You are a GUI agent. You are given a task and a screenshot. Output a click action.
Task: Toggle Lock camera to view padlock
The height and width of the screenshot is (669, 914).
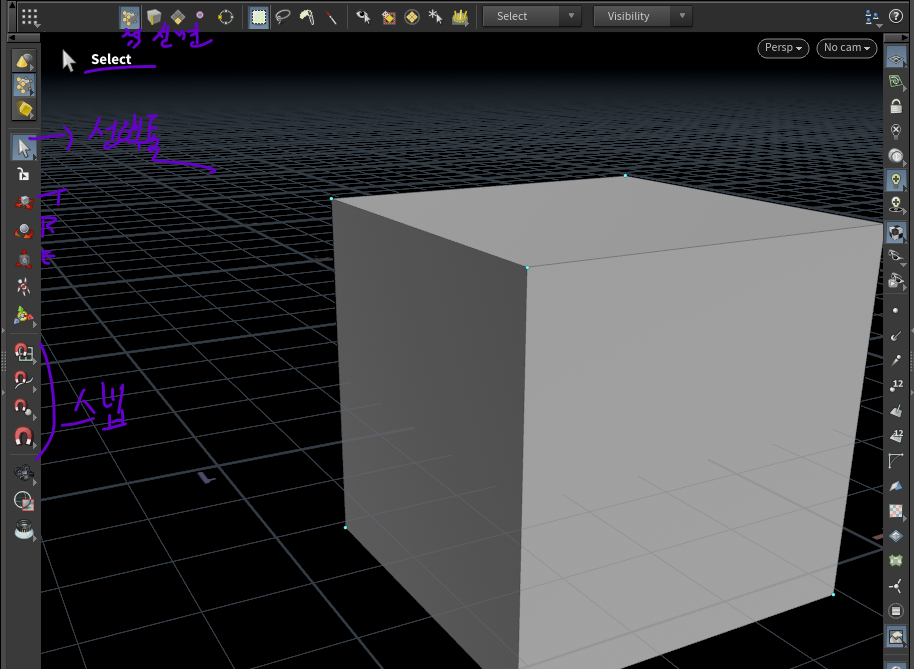pos(896,106)
